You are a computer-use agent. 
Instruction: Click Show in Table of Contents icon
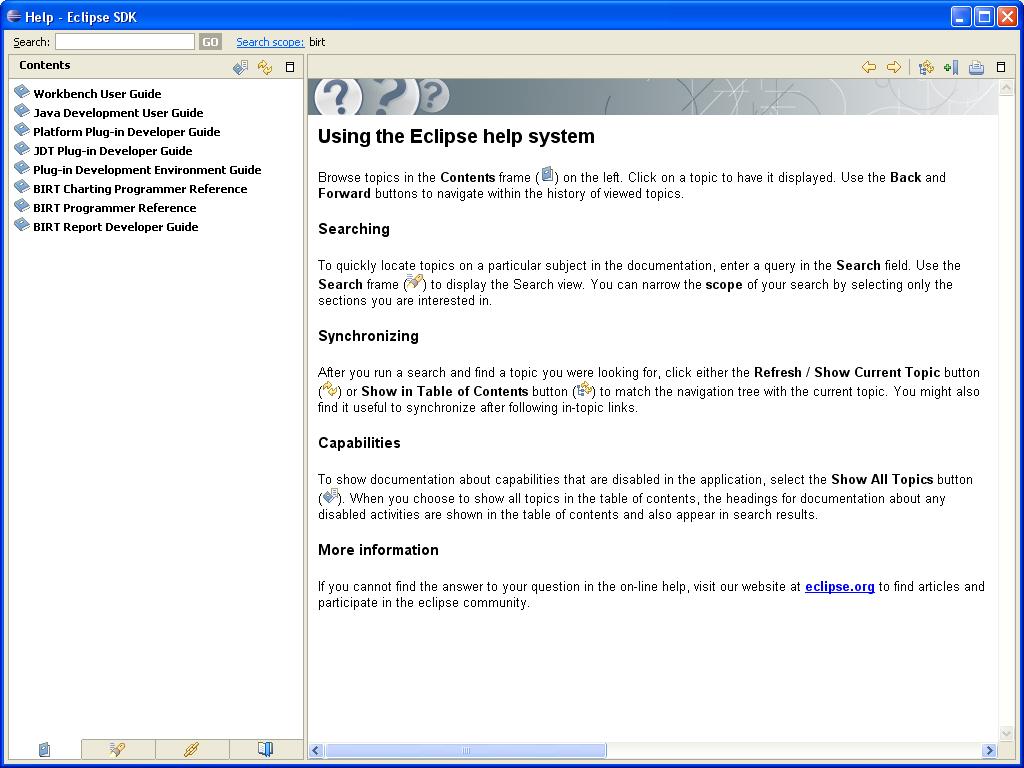coord(926,67)
